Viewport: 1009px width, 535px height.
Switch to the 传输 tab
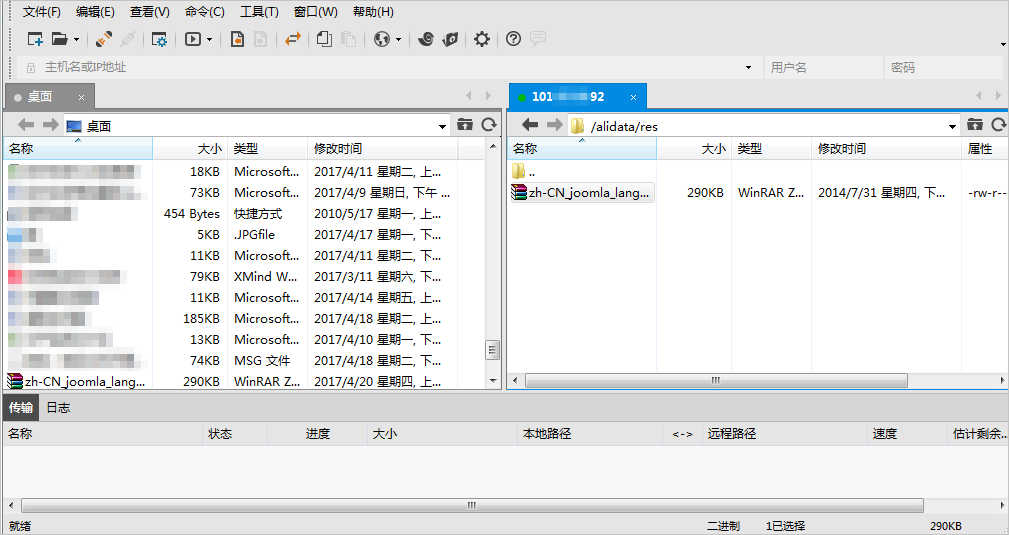click(x=21, y=408)
